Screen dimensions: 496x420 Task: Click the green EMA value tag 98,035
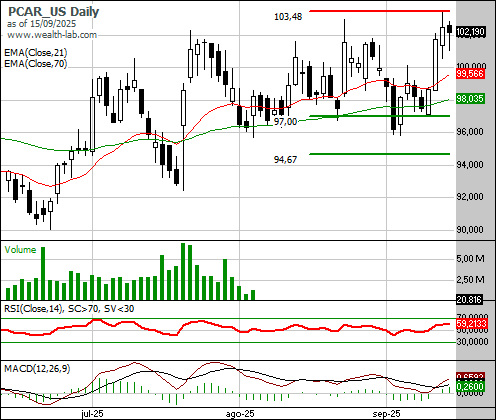[x=470, y=99]
